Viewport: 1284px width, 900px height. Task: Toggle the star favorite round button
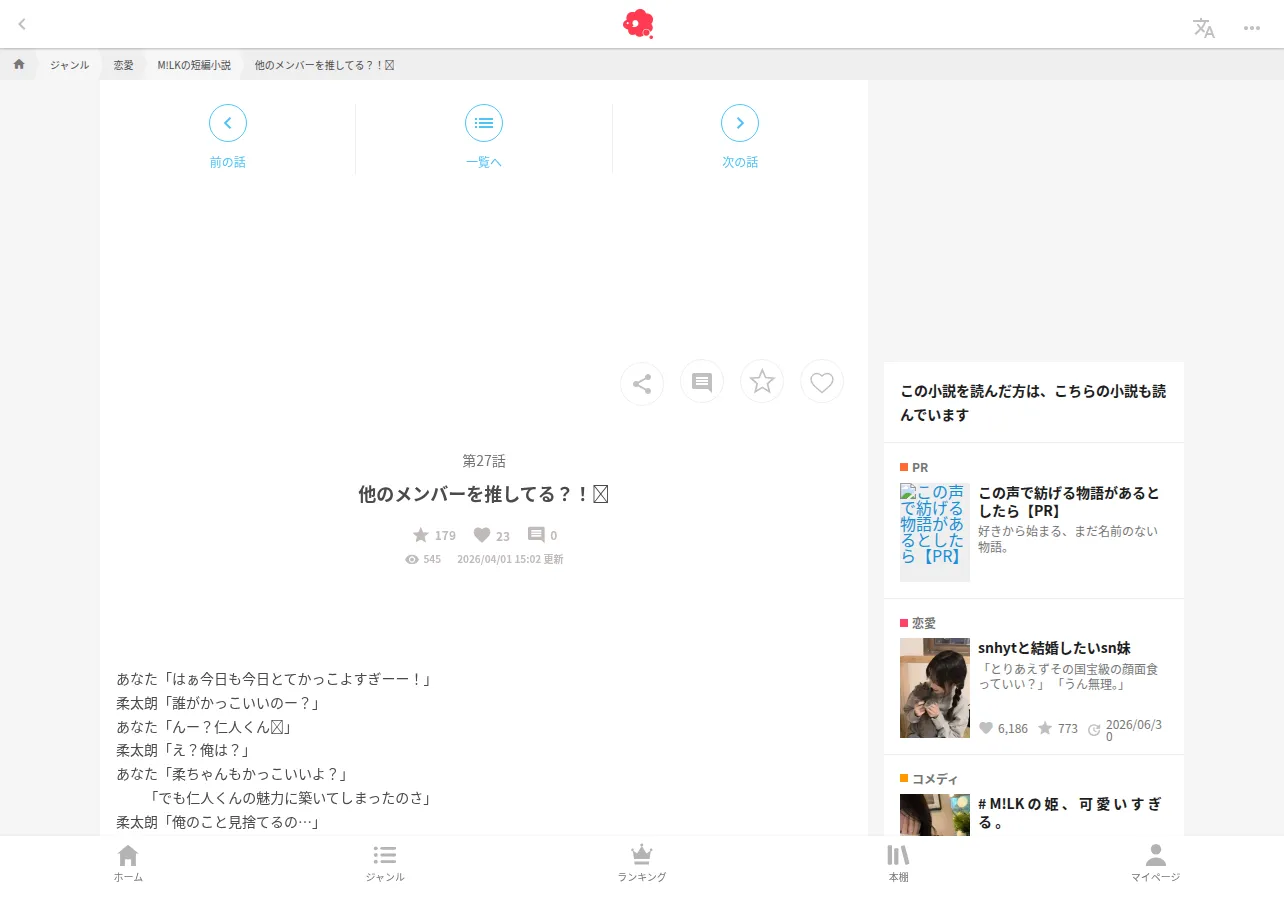coord(762,381)
